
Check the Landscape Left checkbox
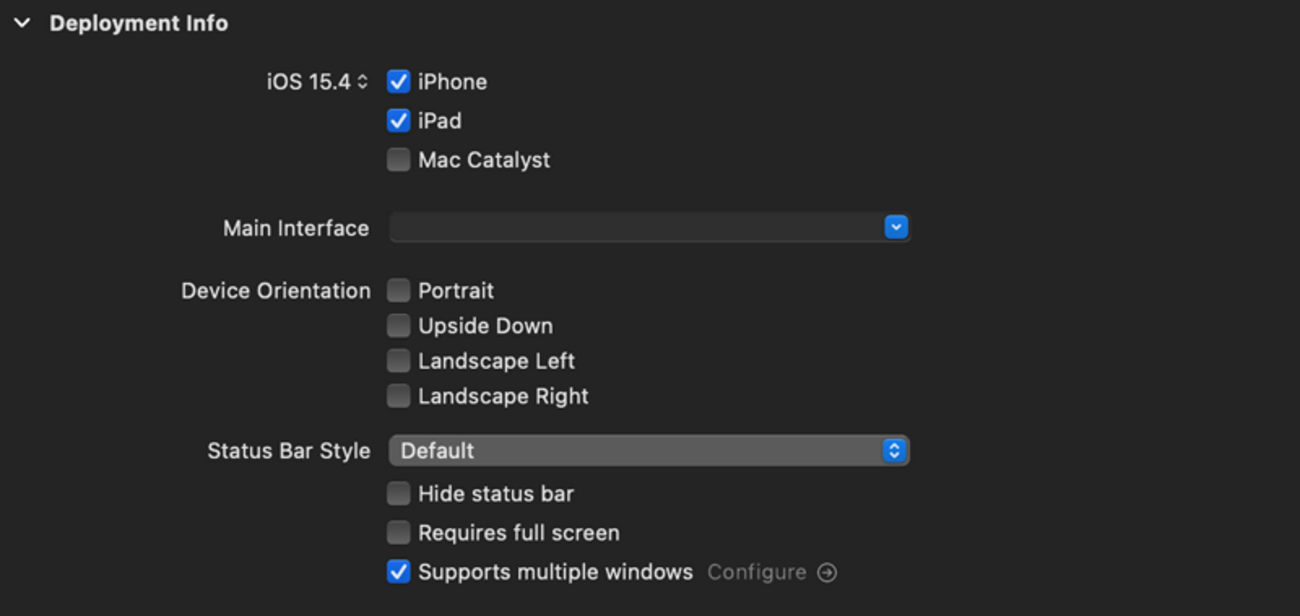tap(399, 361)
